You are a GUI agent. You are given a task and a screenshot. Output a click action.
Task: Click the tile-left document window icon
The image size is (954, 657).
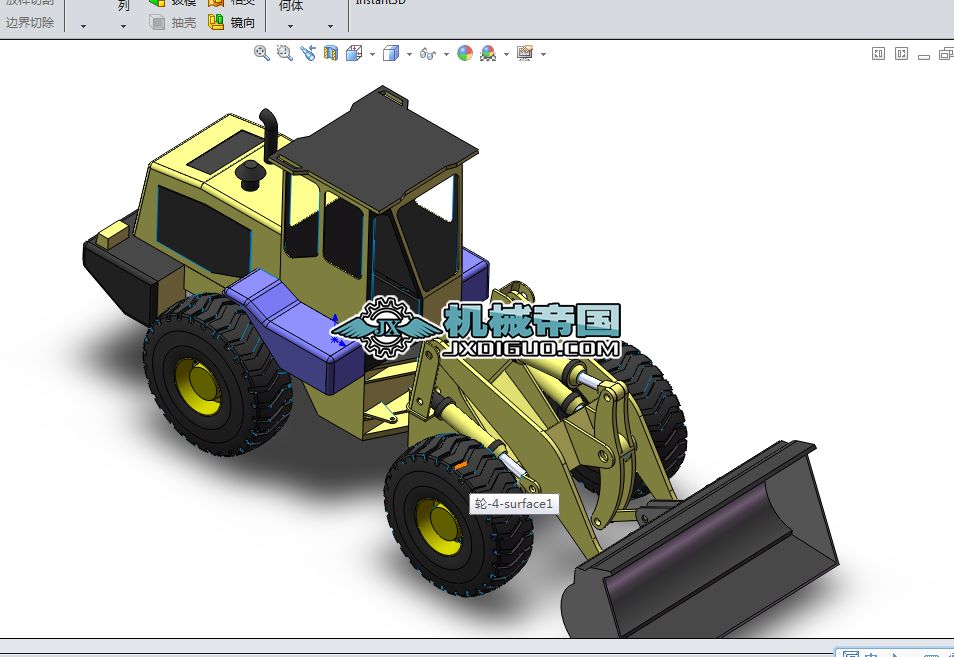[879, 54]
